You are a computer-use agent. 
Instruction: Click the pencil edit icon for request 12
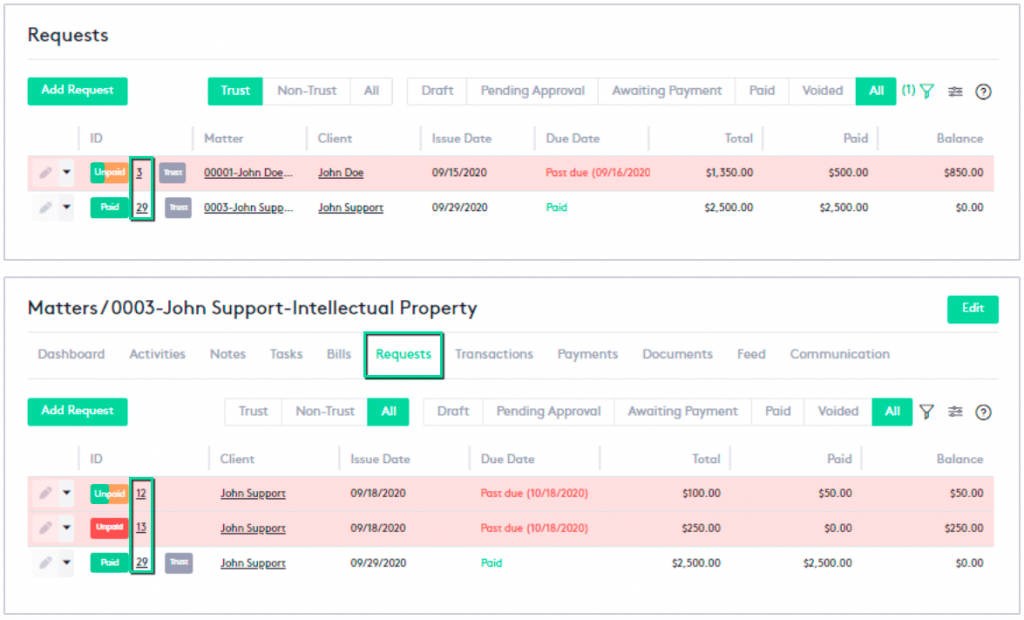coord(45,493)
